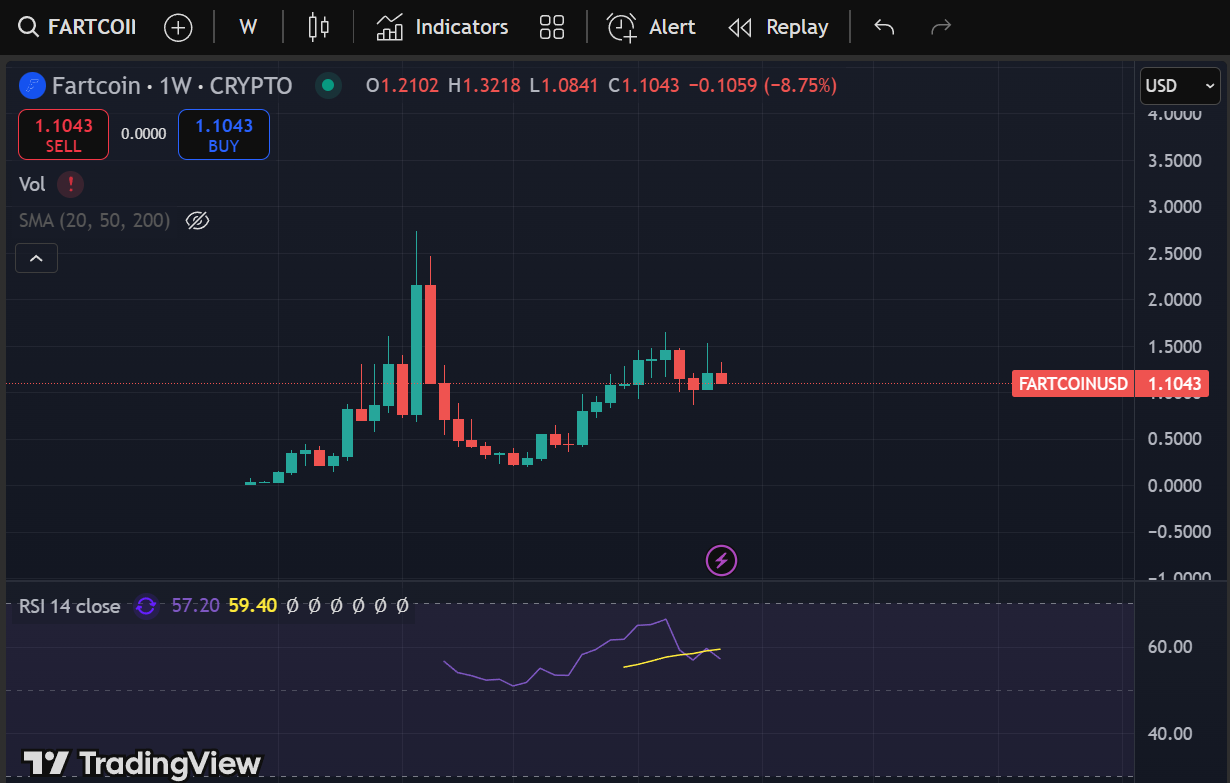Open the layout templates grid icon
Image resolution: width=1230 pixels, height=783 pixels.
tap(552, 27)
